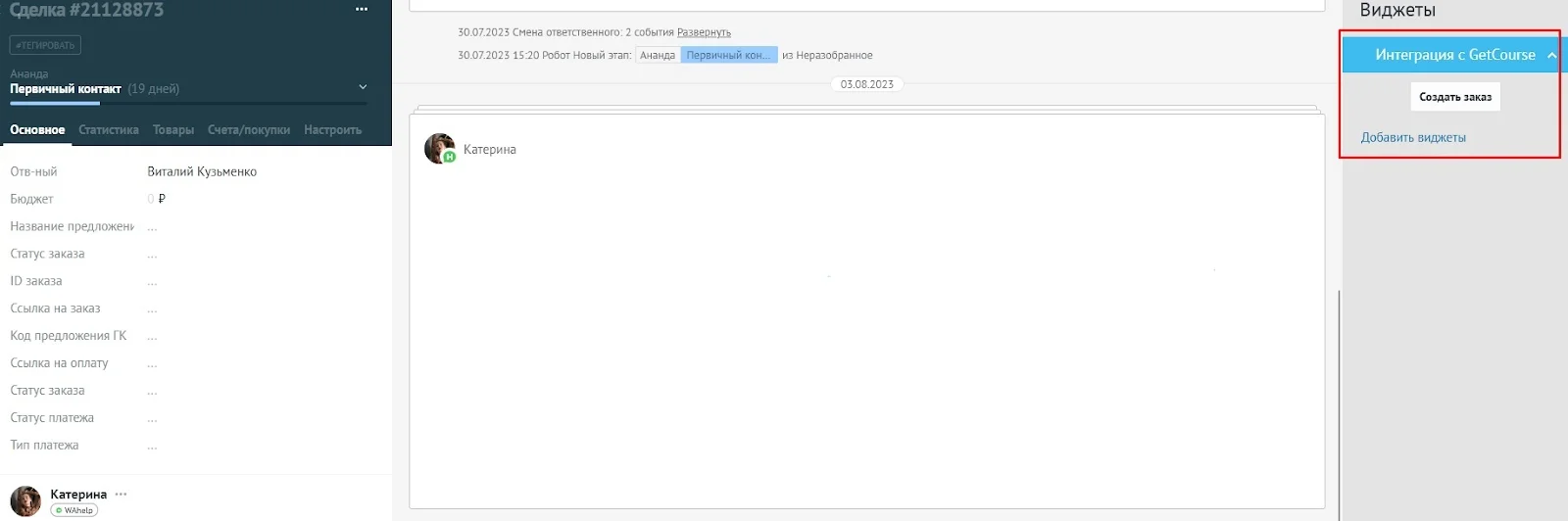Viewport: 1568px width, 521px height.
Task: Click Katerina's avatar in the chat feed
Action: (439, 149)
